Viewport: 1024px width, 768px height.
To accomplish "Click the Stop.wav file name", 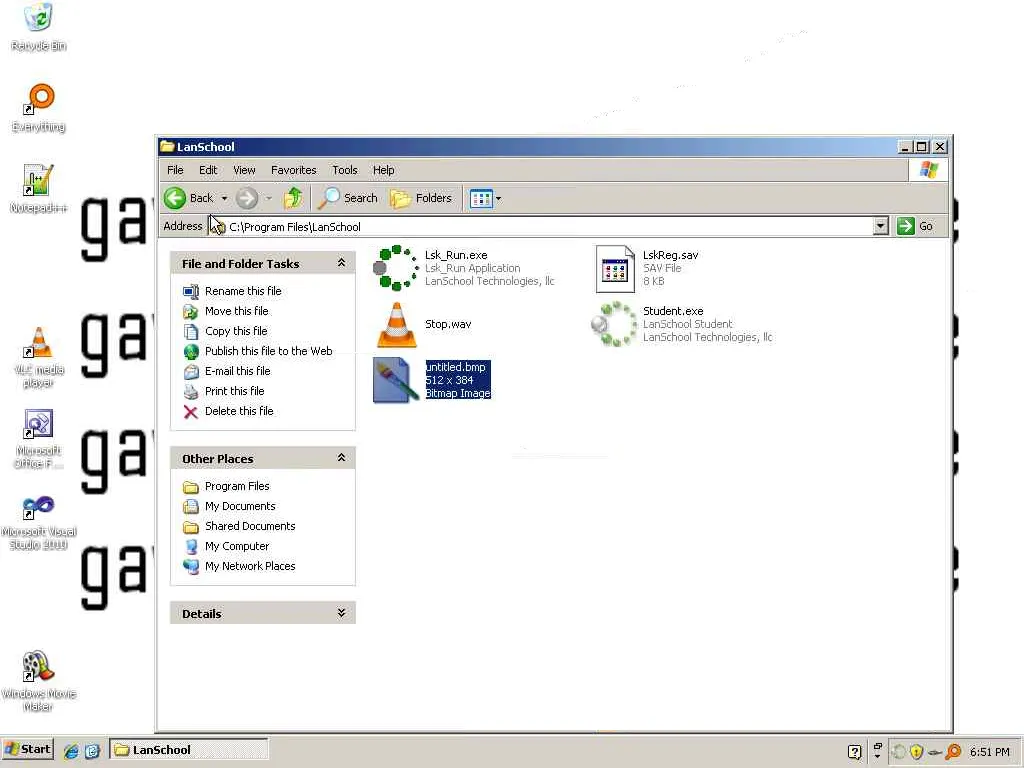I will point(448,325).
